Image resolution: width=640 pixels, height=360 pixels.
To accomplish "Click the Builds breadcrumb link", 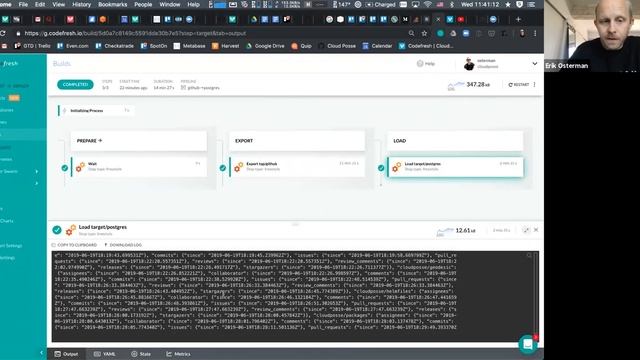I will 62,63.
